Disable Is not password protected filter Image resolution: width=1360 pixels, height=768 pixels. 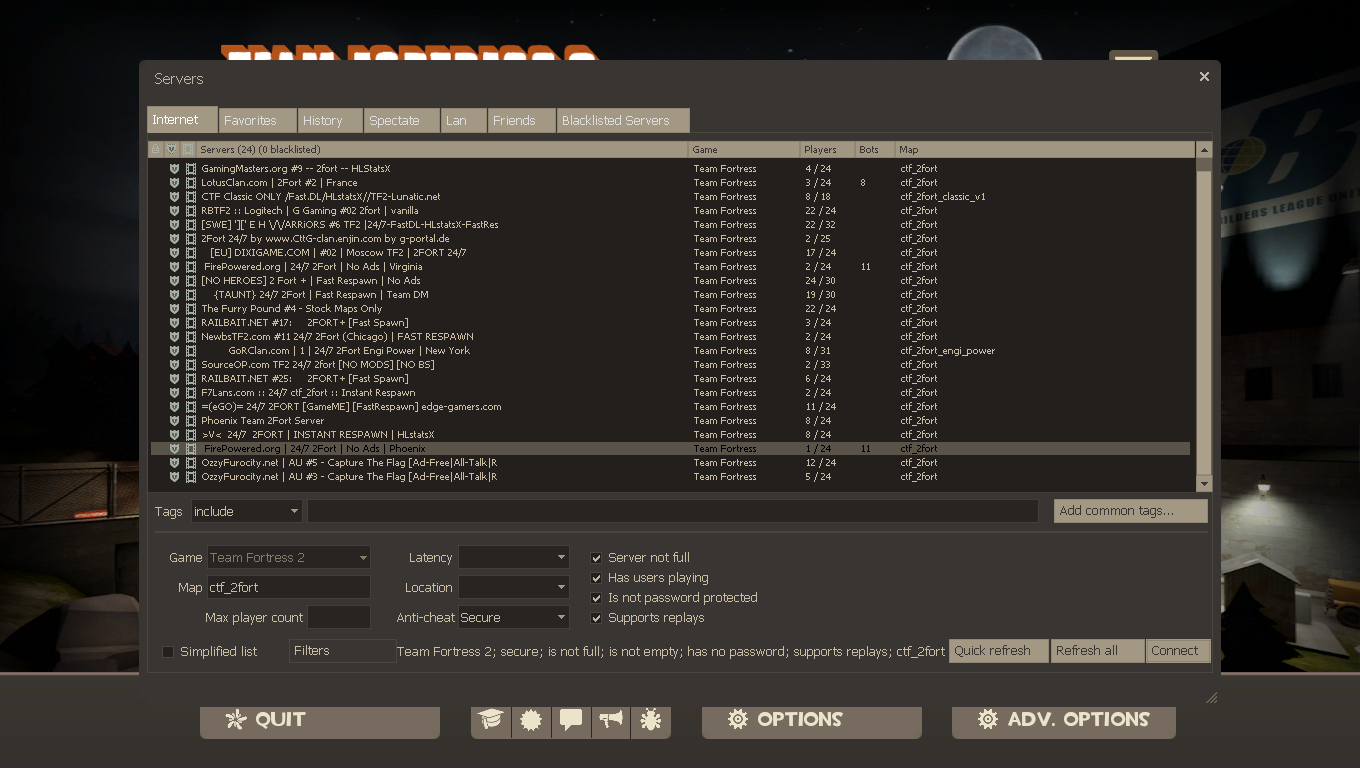pyautogui.click(x=596, y=598)
